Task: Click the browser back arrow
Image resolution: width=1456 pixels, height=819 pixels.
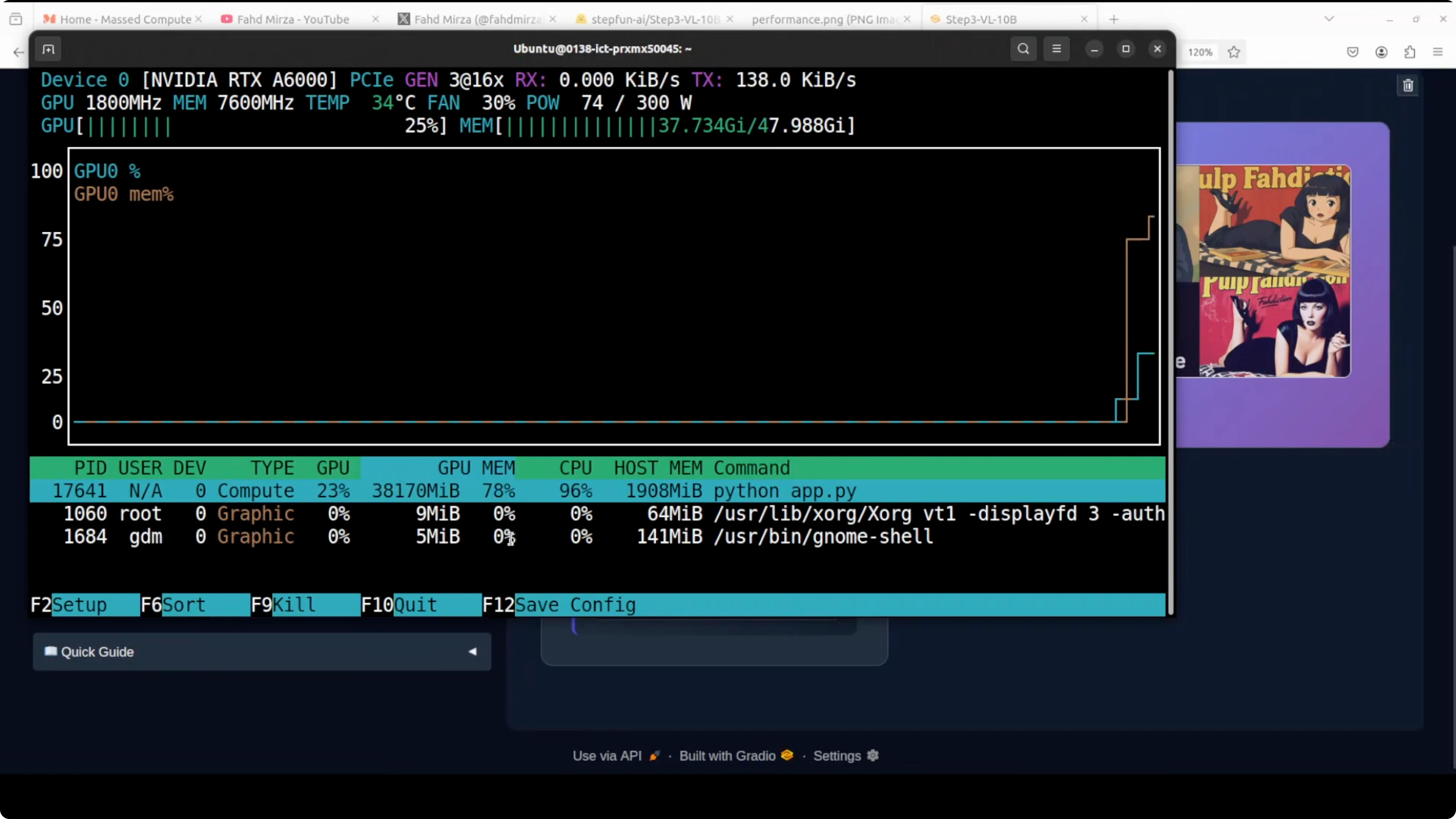Action: (19, 53)
